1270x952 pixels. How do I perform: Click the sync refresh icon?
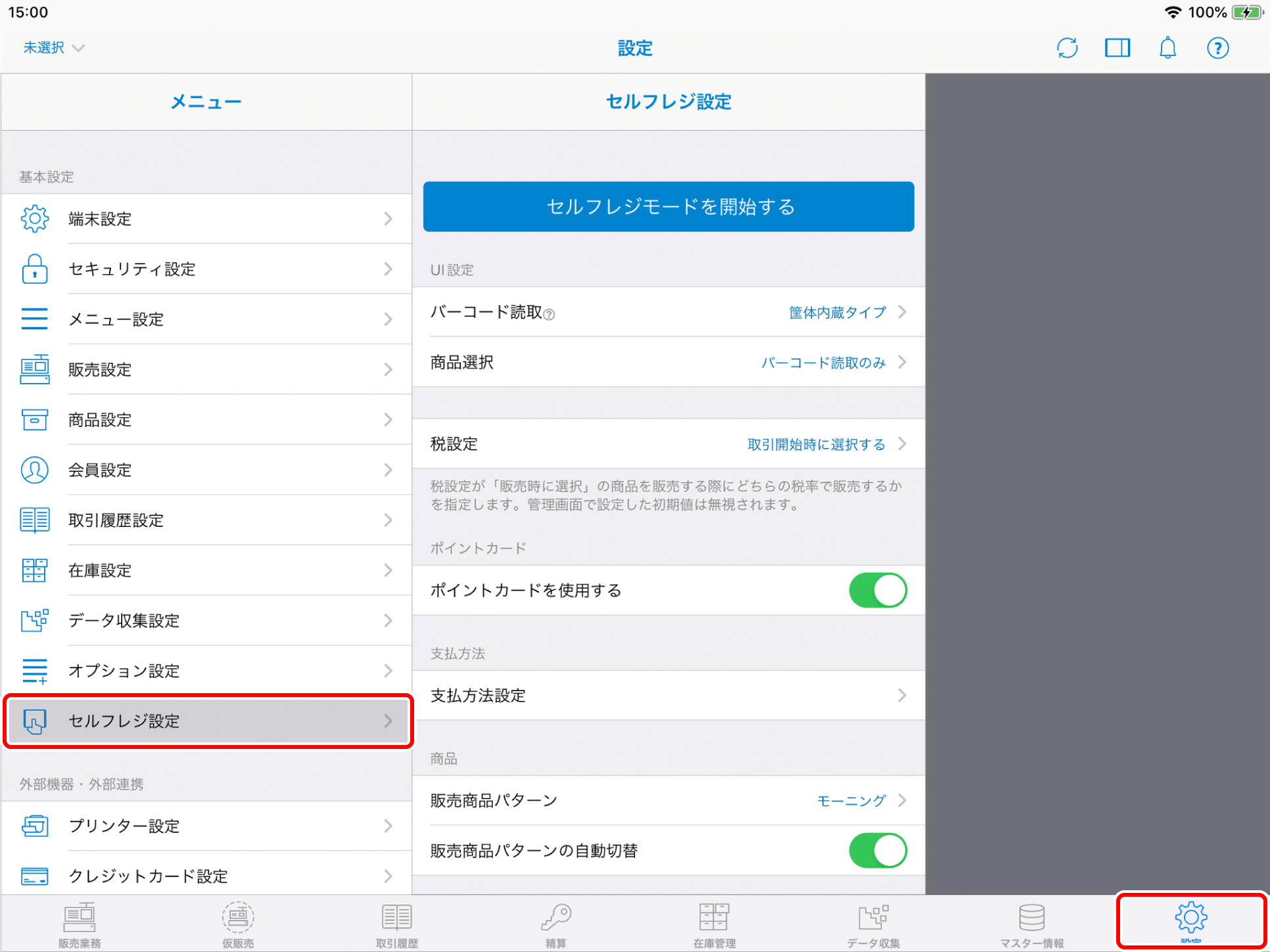[1067, 48]
